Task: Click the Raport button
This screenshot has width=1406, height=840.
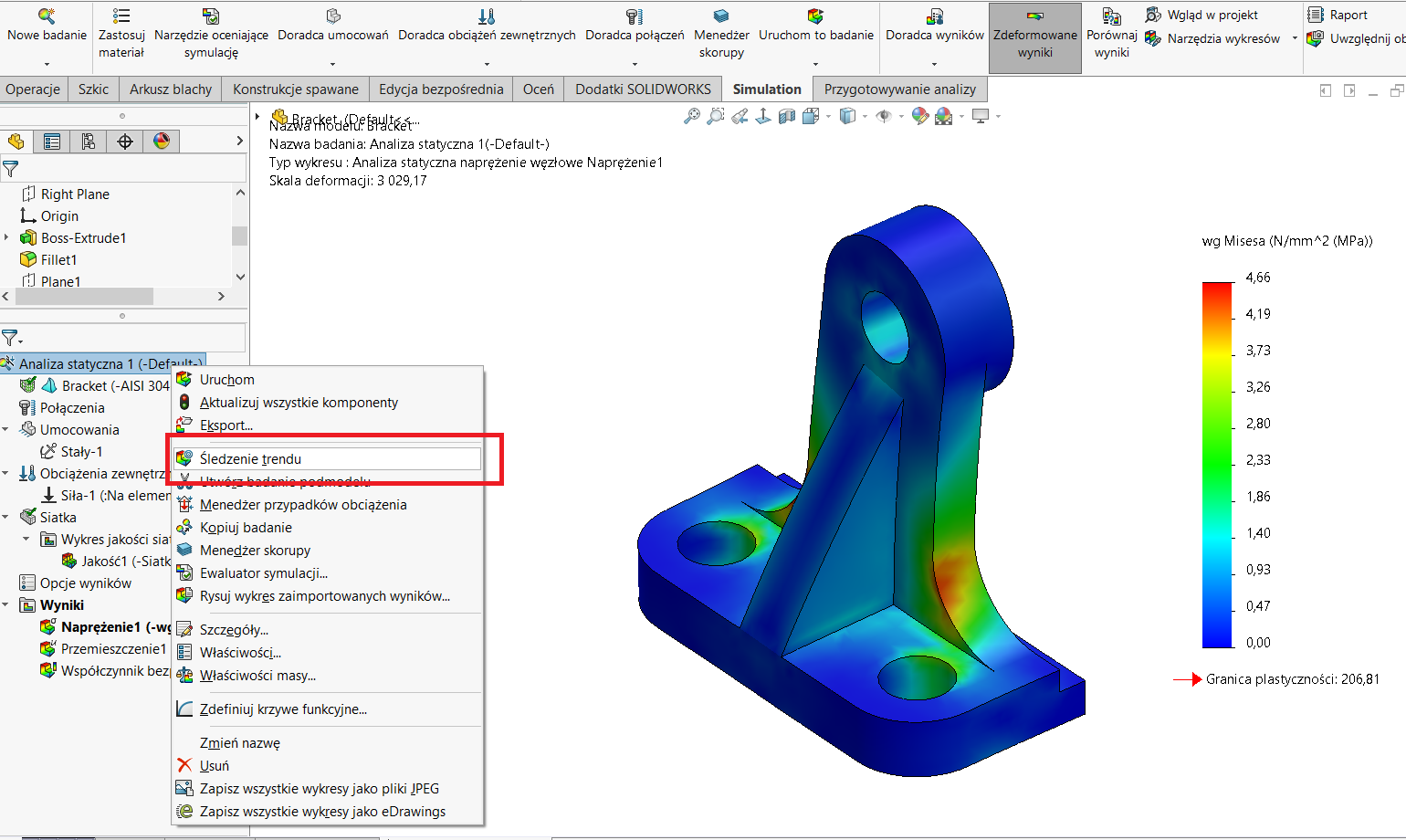Action: pyautogui.click(x=1338, y=15)
